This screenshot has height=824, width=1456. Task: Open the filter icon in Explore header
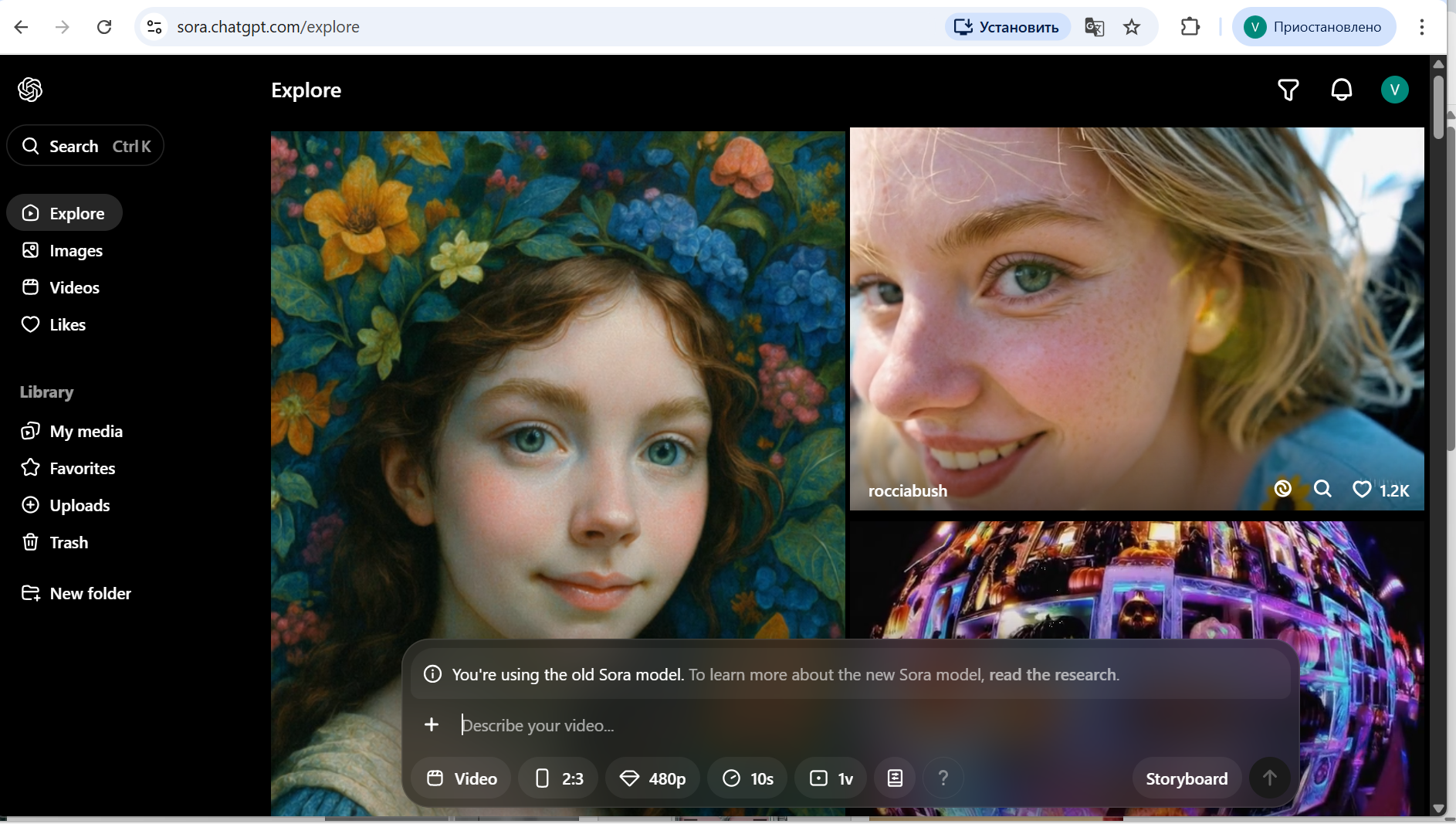[x=1288, y=90]
